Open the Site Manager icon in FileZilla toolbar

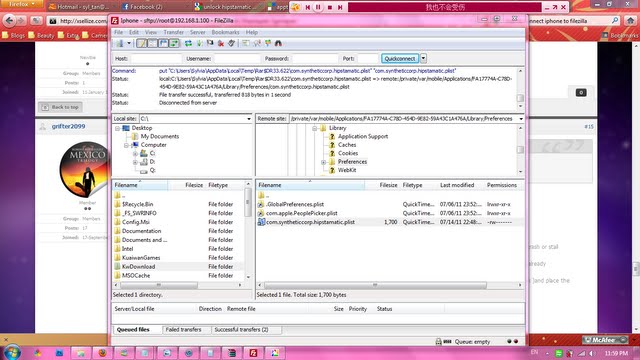[120, 43]
